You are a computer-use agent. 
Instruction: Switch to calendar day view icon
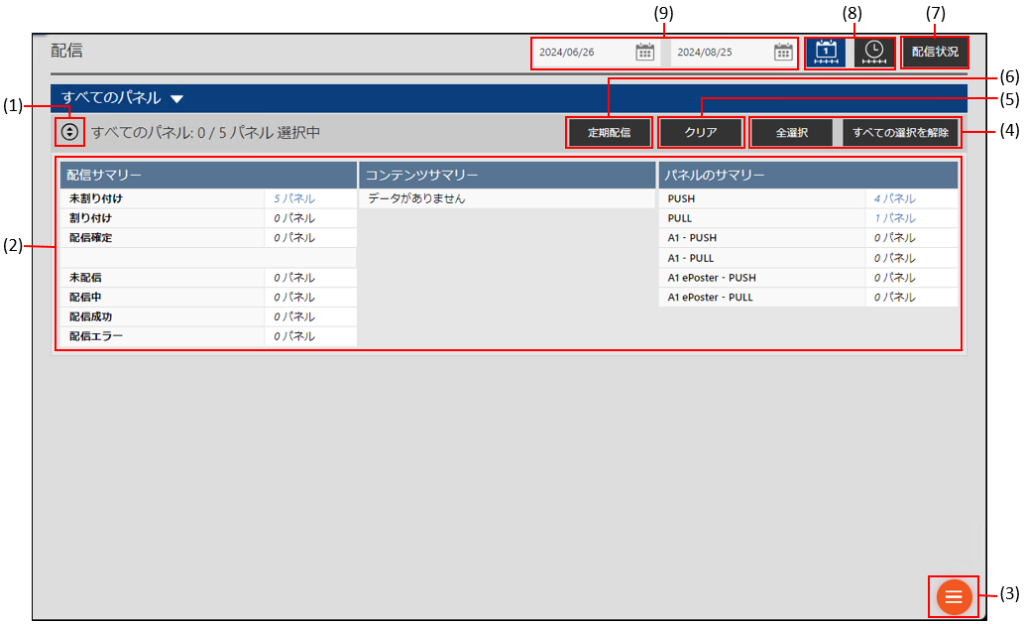pos(825,52)
